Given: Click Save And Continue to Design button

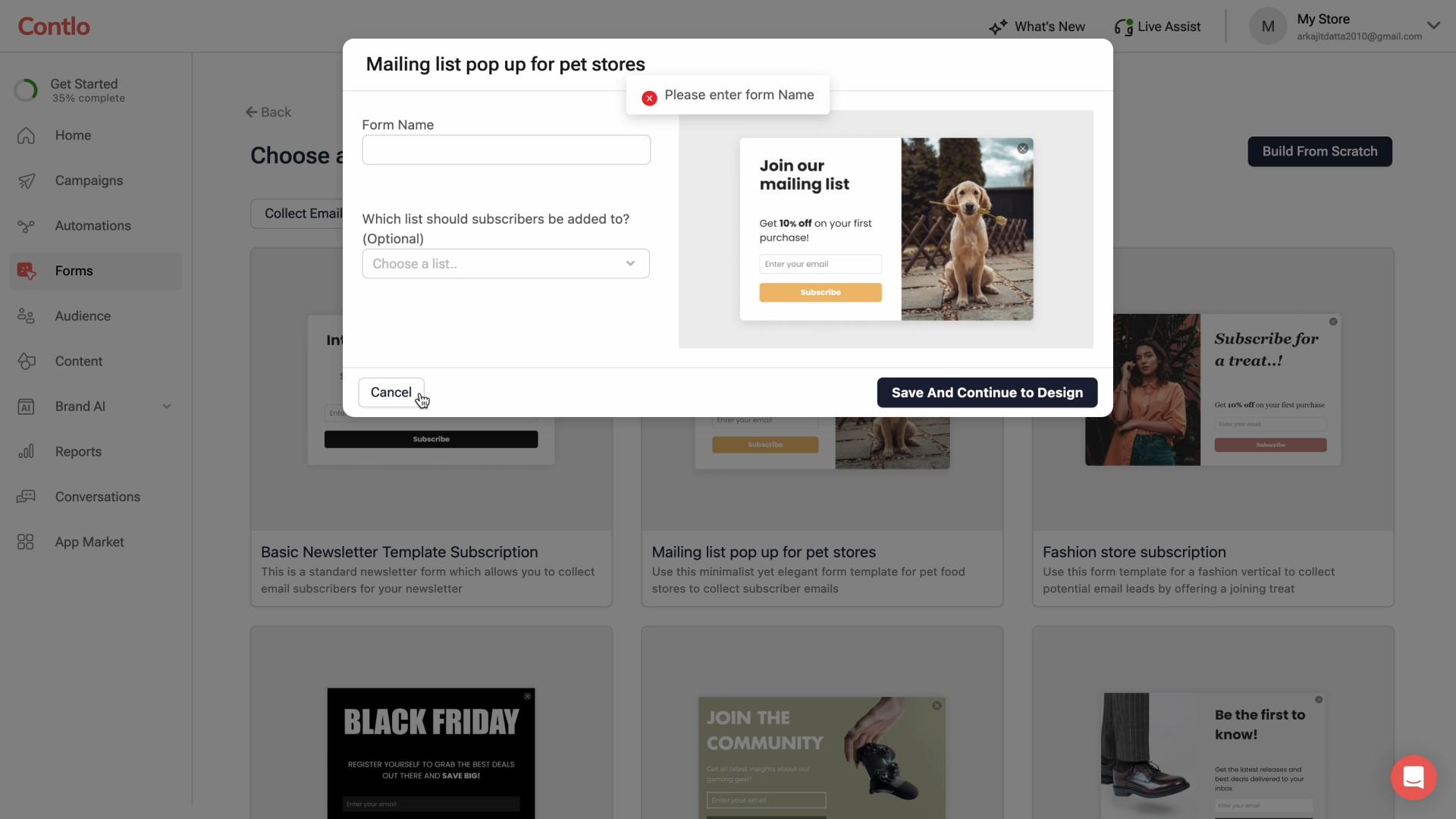Looking at the screenshot, I should click(x=987, y=392).
